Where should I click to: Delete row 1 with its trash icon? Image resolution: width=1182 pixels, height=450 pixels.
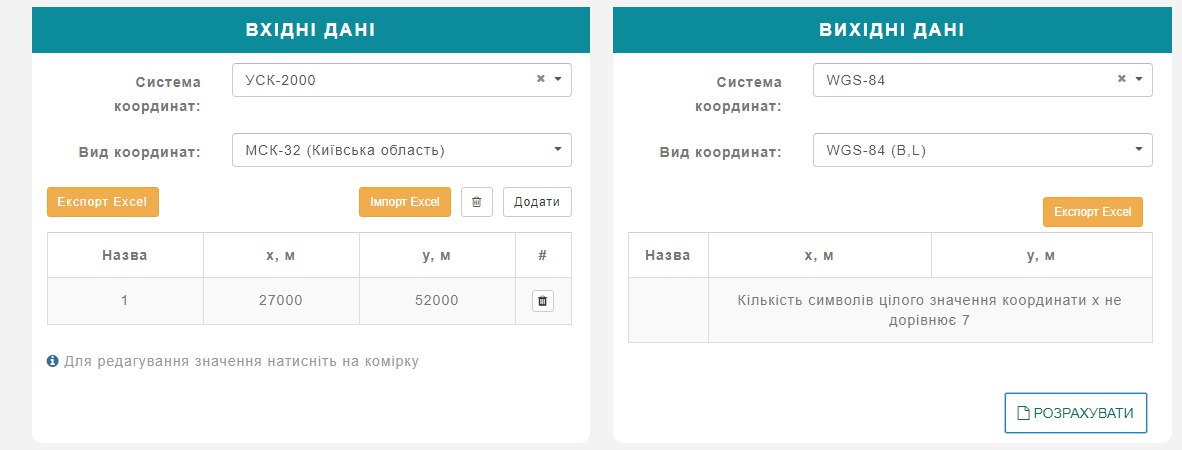pyautogui.click(x=543, y=302)
